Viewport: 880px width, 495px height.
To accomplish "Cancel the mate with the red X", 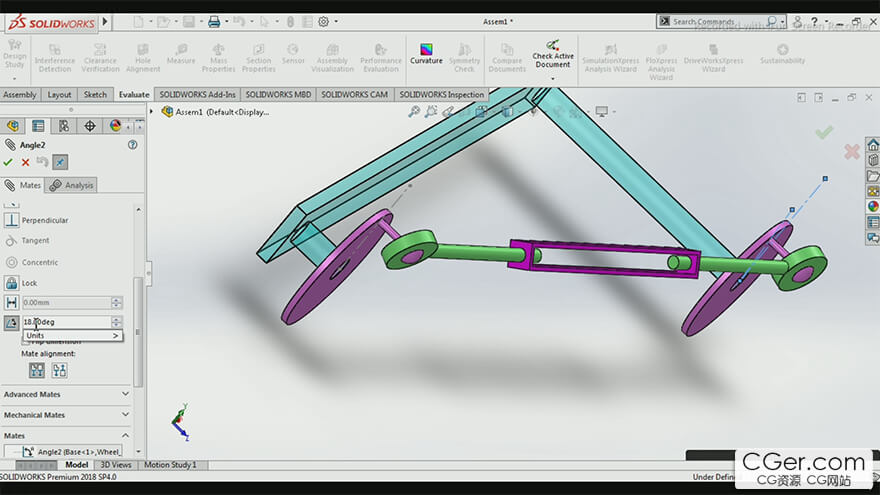I will (x=25, y=162).
